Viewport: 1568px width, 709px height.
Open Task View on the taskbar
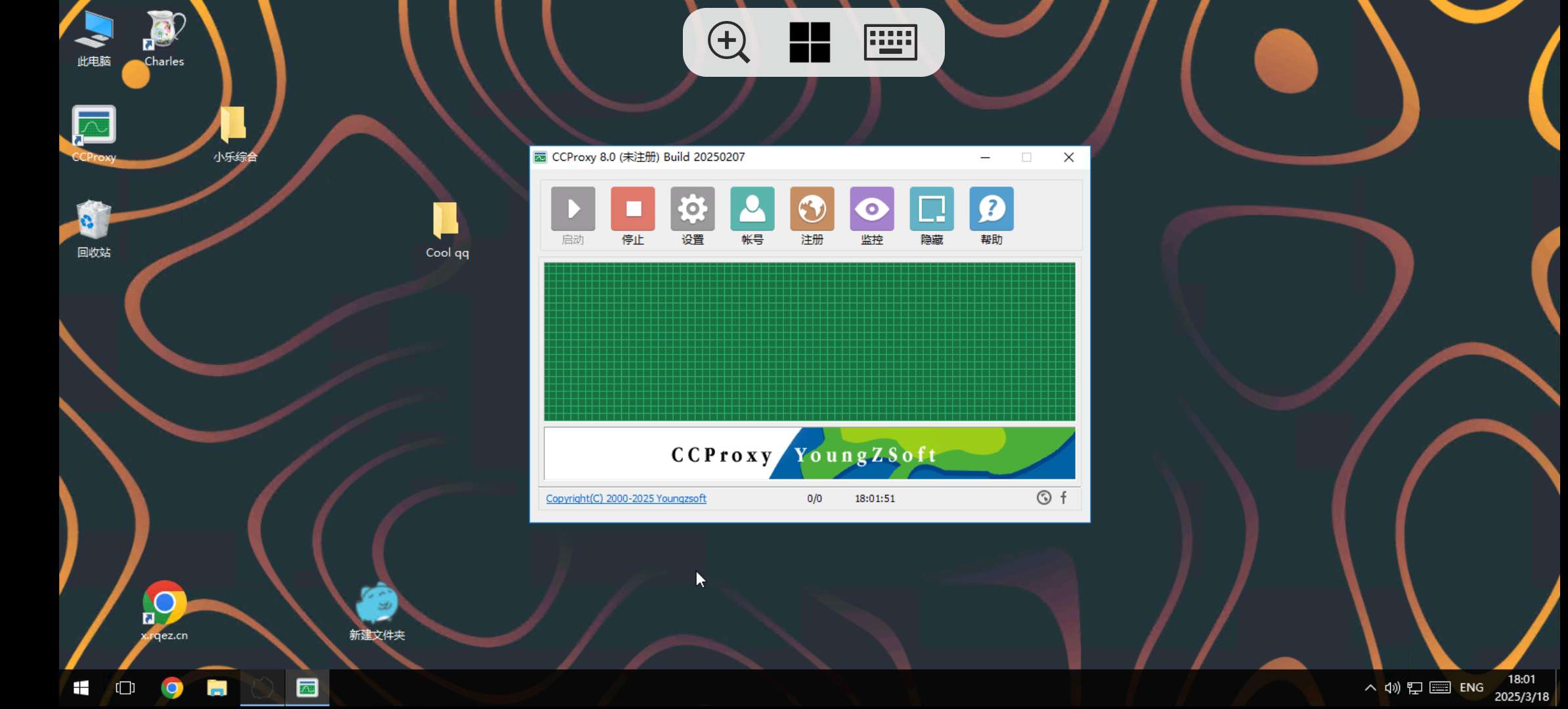(x=125, y=687)
